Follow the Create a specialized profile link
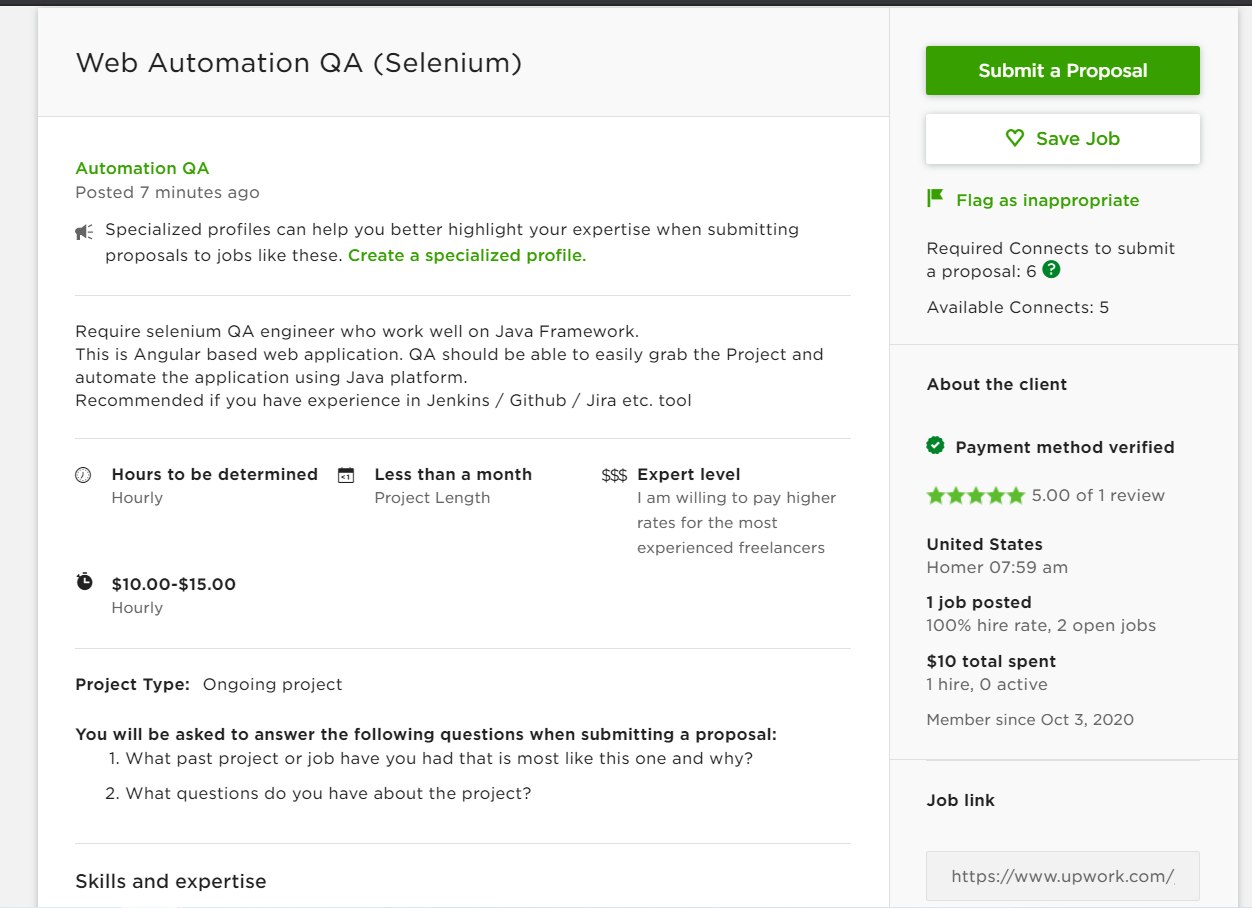The image size is (1252, 908). coord(467,255)
